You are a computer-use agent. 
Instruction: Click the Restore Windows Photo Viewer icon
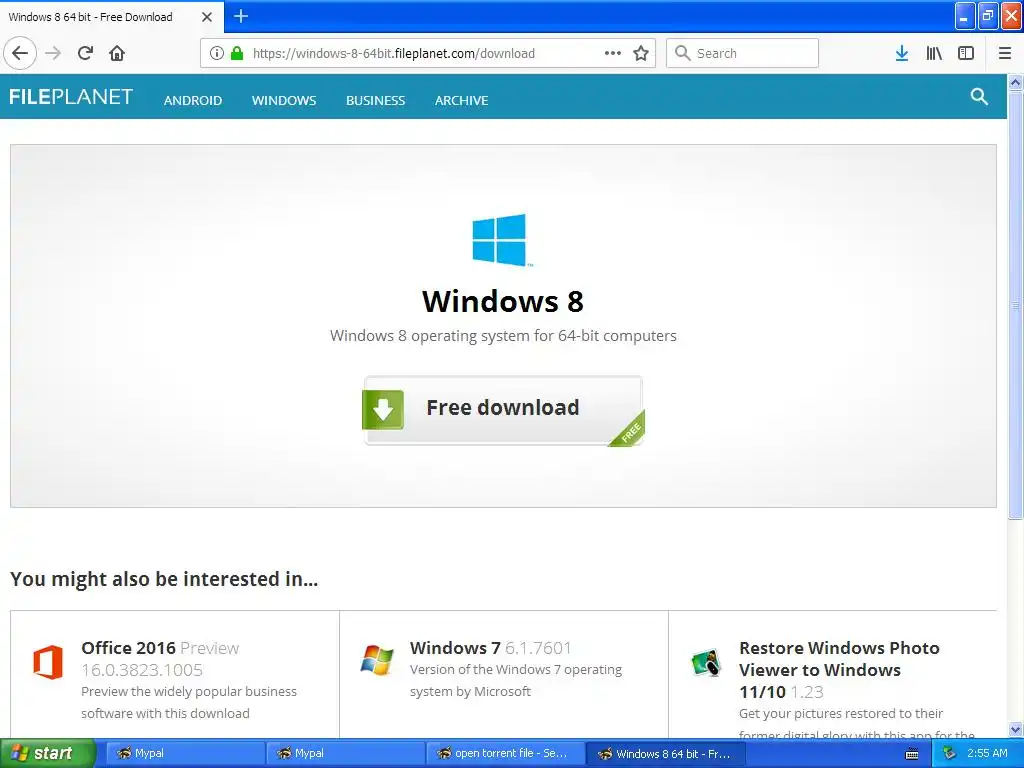coord(707,662)
